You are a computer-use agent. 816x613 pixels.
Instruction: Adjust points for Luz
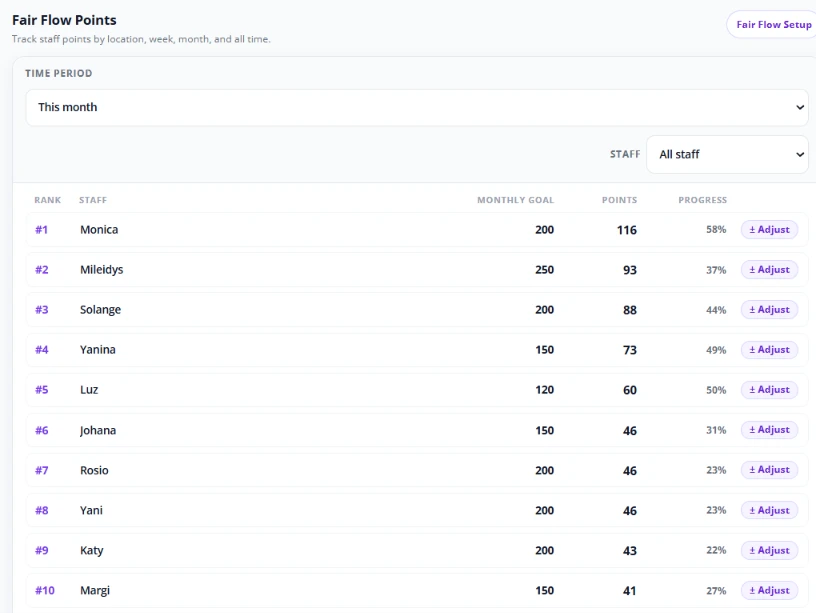pos(769,390)
